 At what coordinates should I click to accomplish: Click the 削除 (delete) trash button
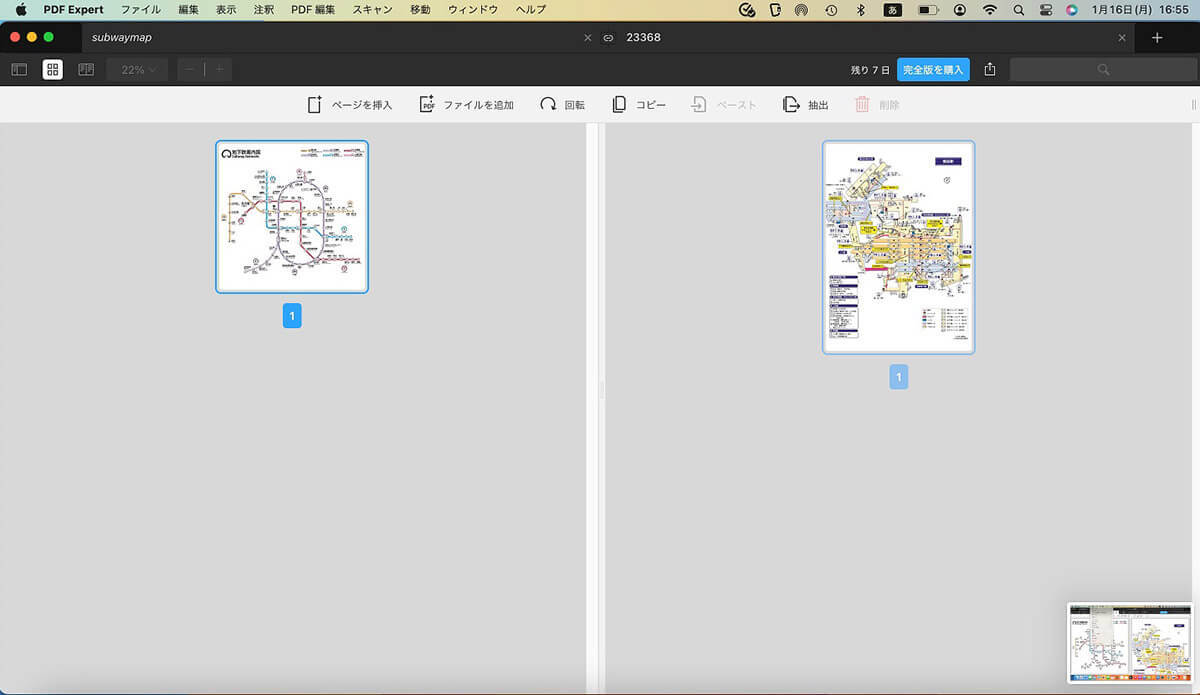pyautogui.click(x=877, y=105)
